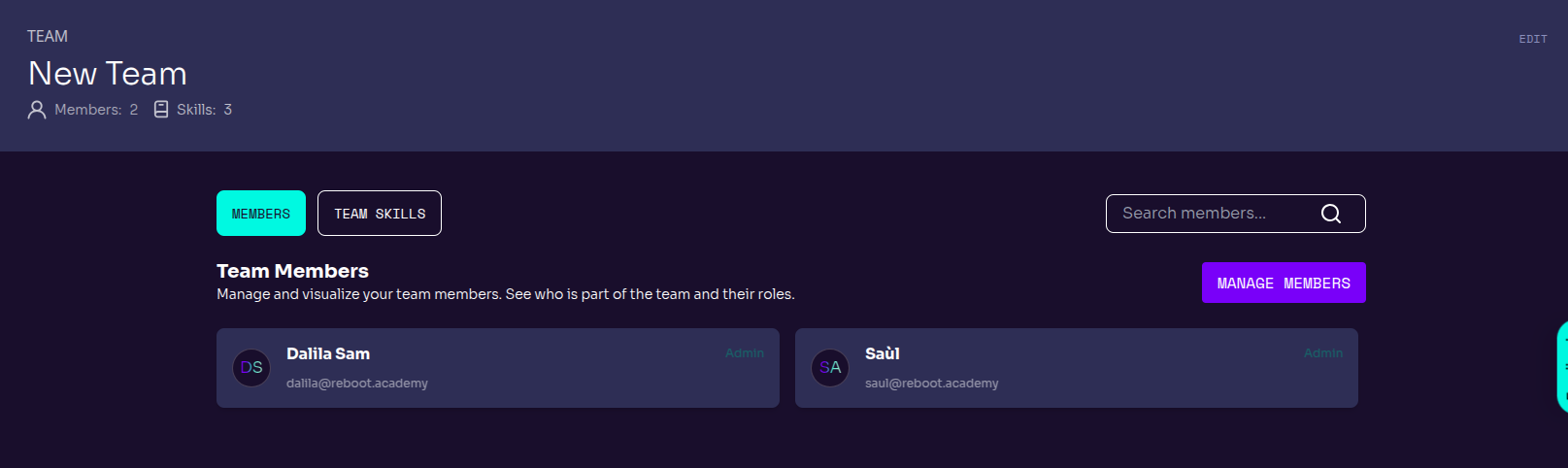The height and width of the screenshot is (468, 1568).
Task: Switch to the Members tab
Action: tap(260, 214)
